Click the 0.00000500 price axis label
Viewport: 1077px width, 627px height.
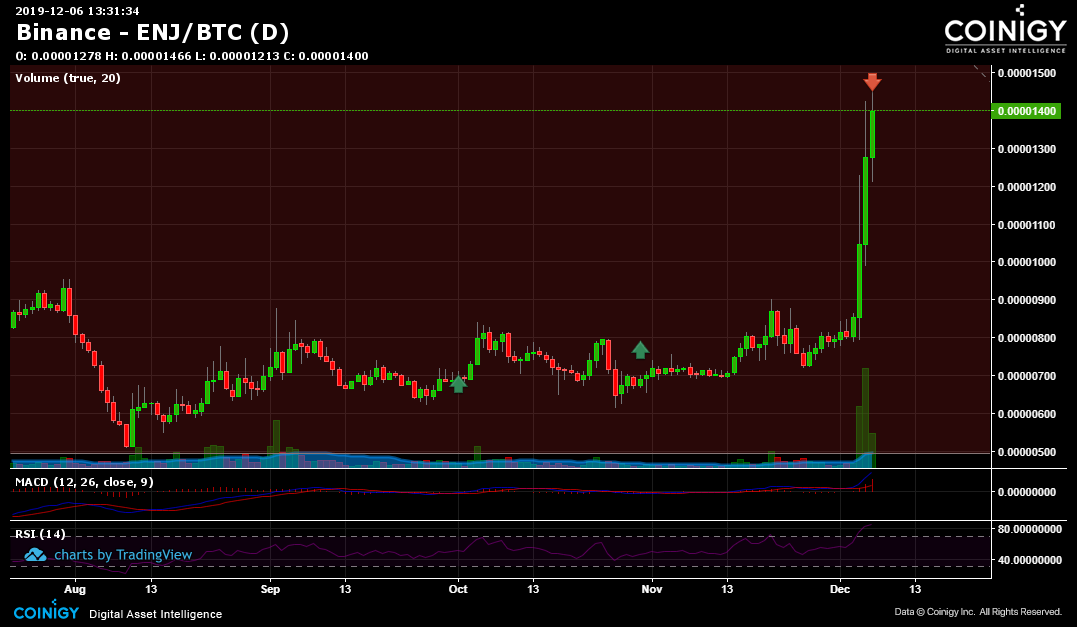tap(1027, 452)
